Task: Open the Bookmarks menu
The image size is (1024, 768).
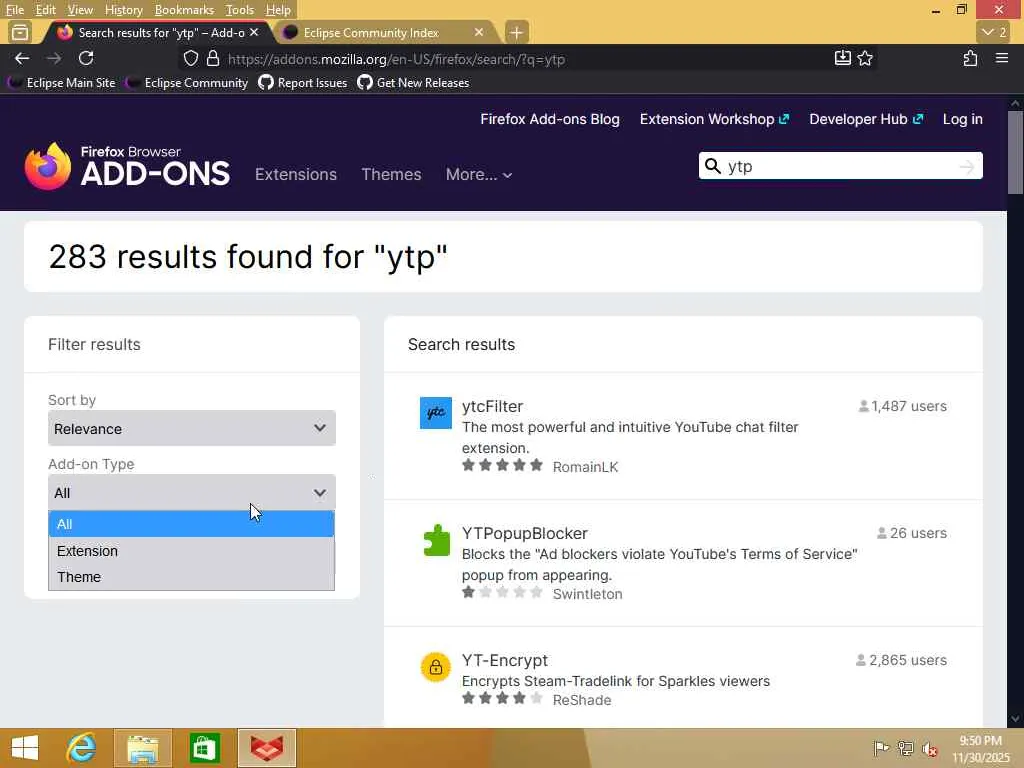Action: coord(184,10)
